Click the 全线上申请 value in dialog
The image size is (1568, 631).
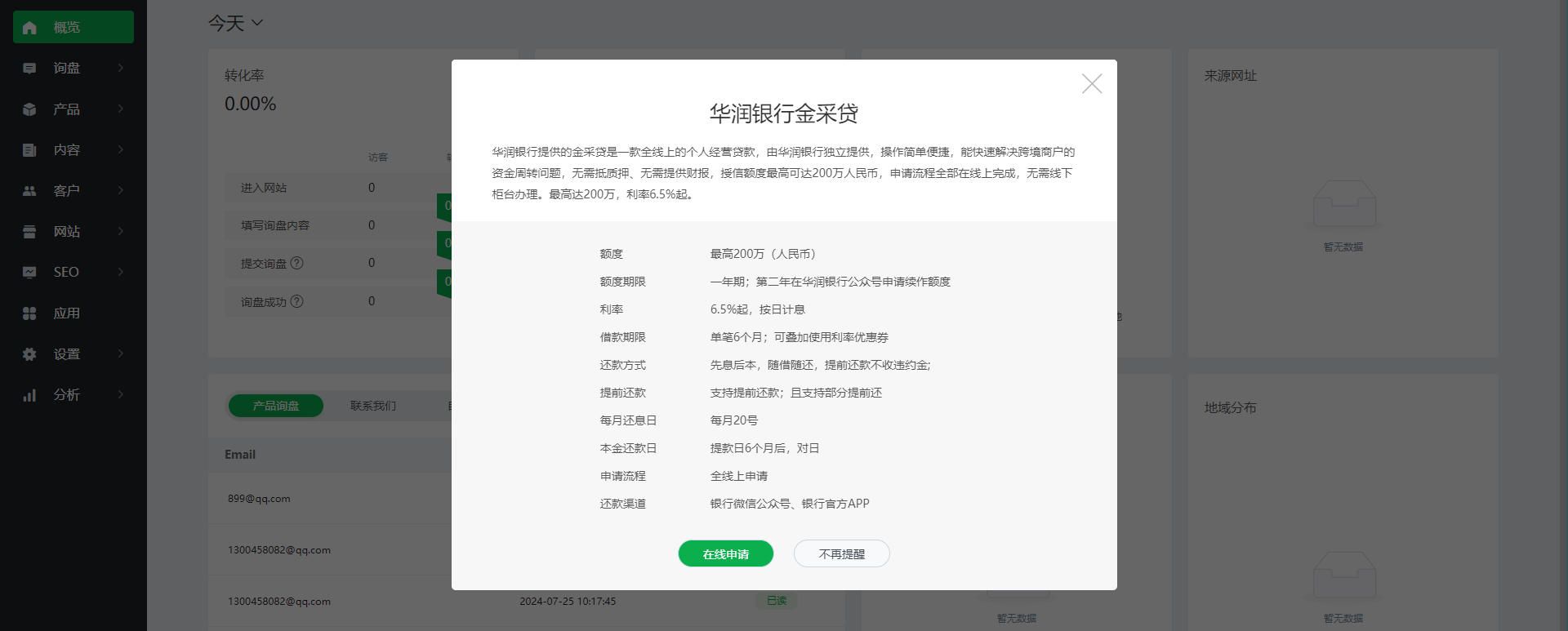coord(739,476)
